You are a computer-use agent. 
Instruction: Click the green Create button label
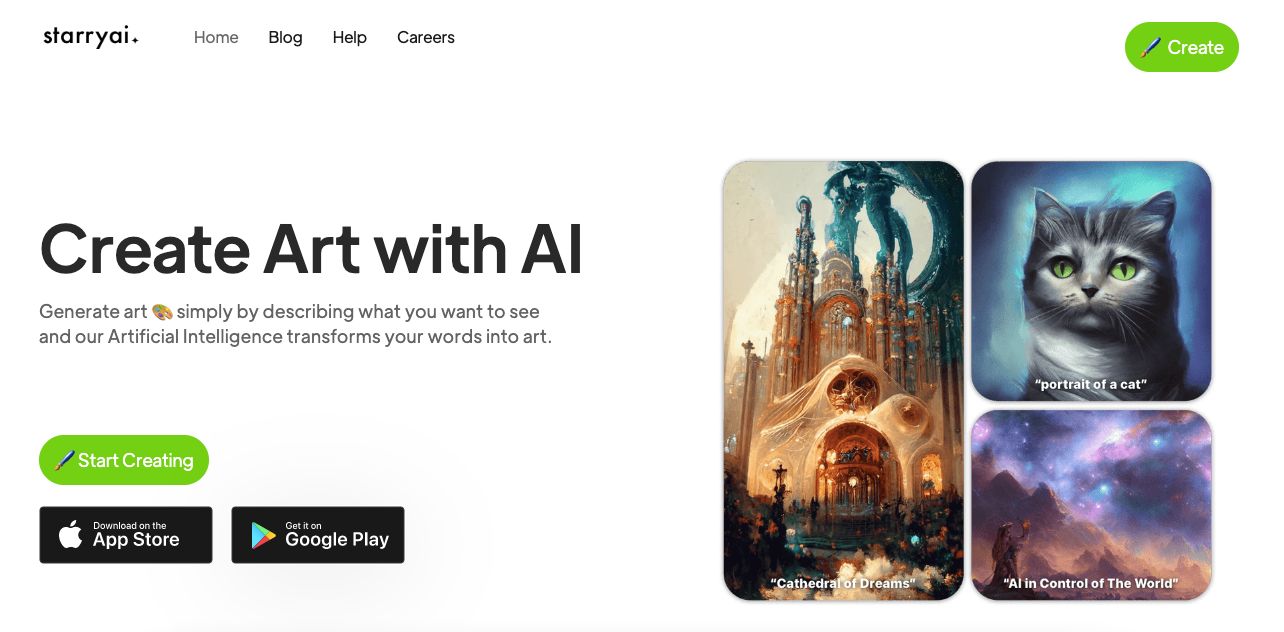(1195, 47)
